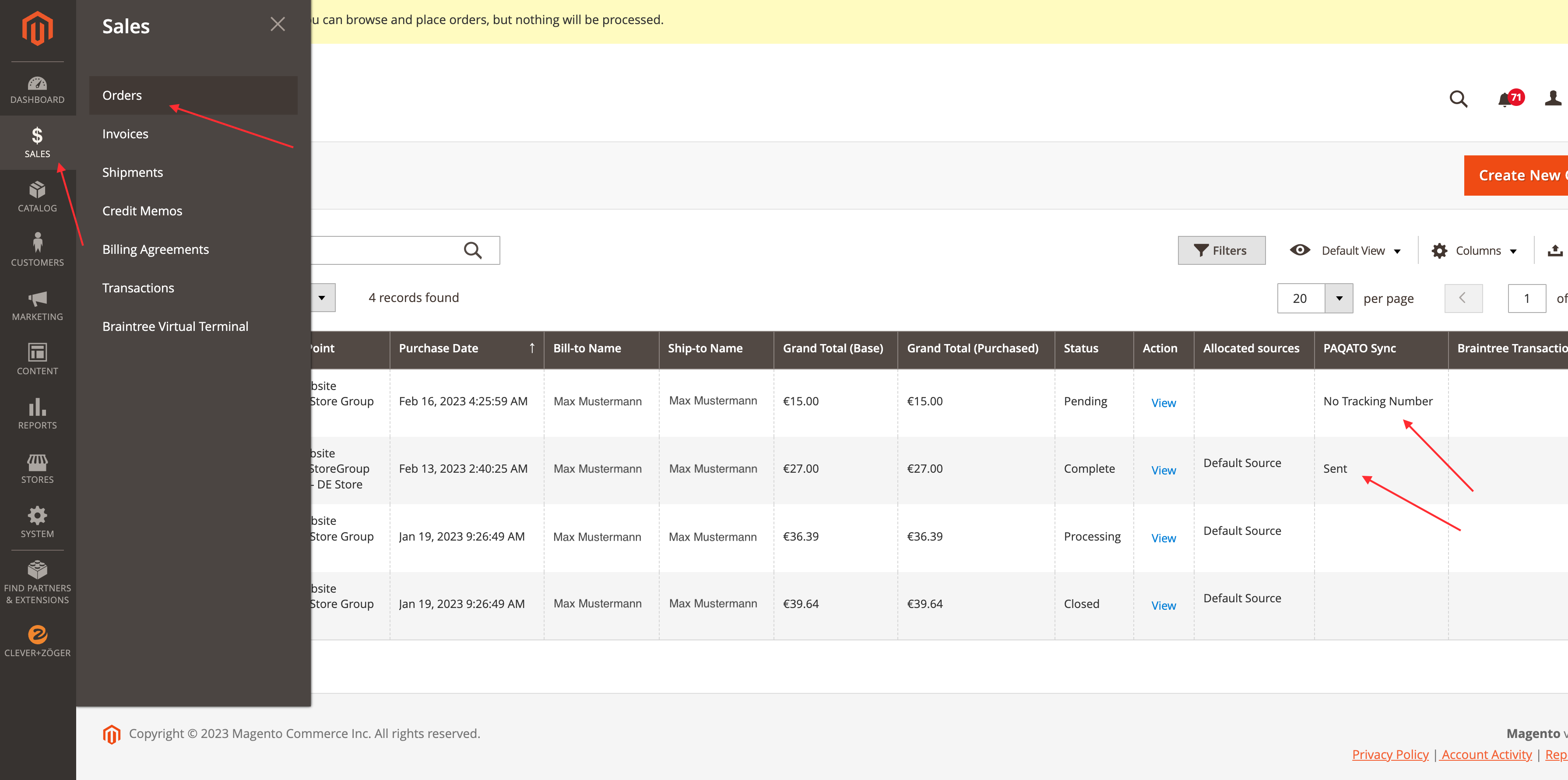View the Processing €36.39 order
The width and height of the screenshot is (1568, 780).
tap(1163, 538)
